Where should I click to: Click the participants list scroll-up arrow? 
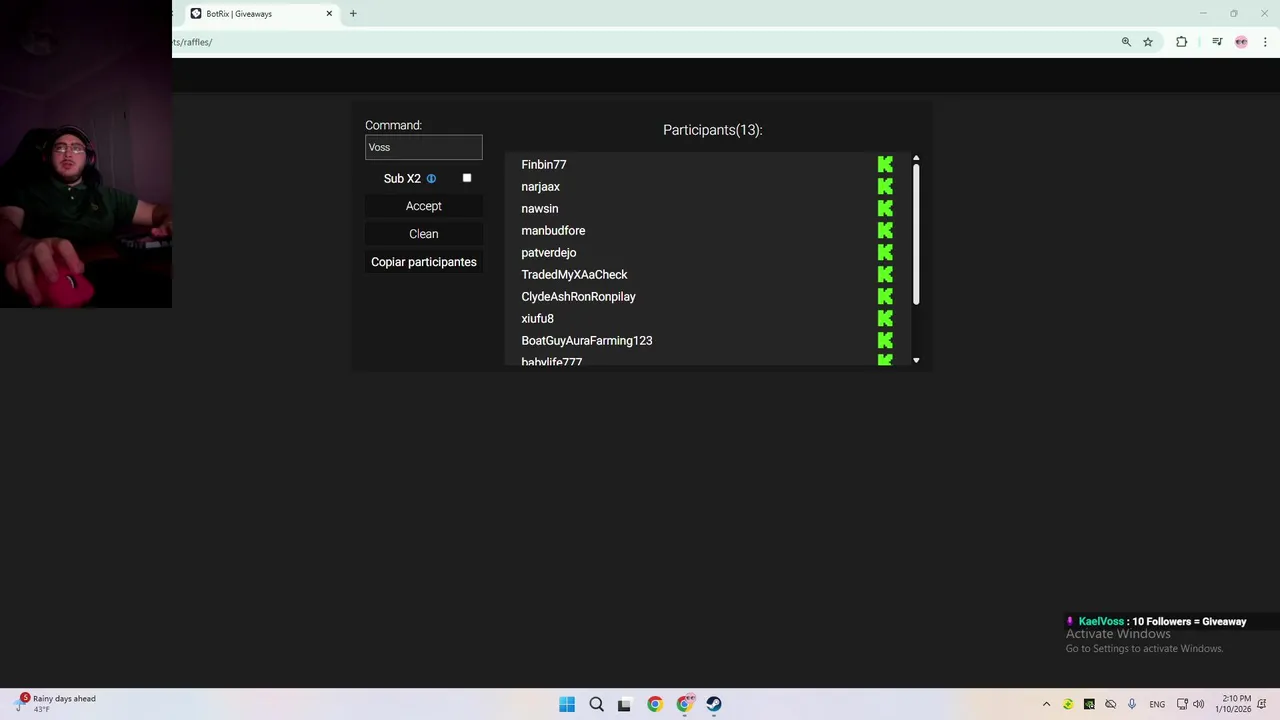(916, 158)
